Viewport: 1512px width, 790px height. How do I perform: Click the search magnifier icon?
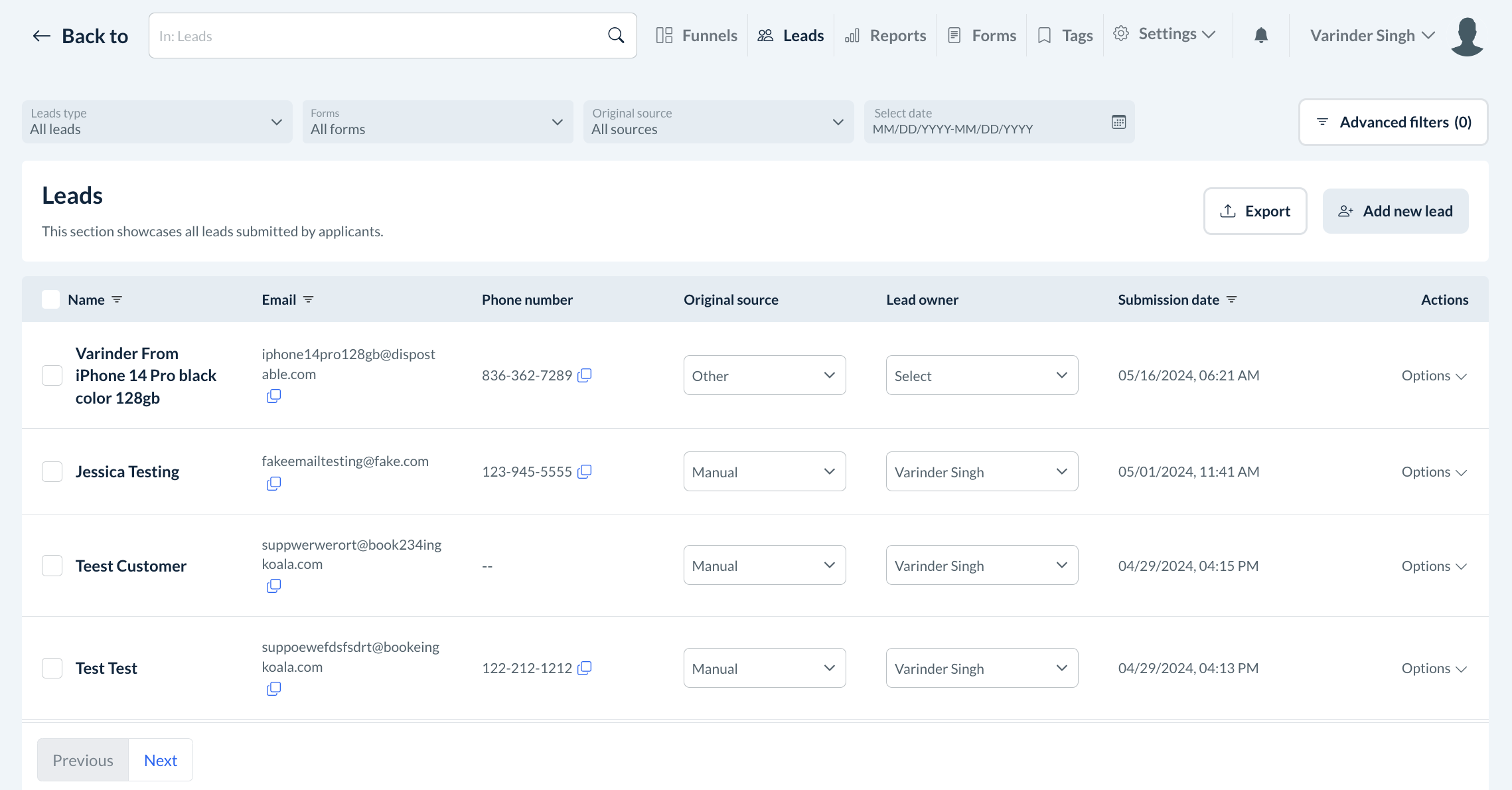point(616,36)
